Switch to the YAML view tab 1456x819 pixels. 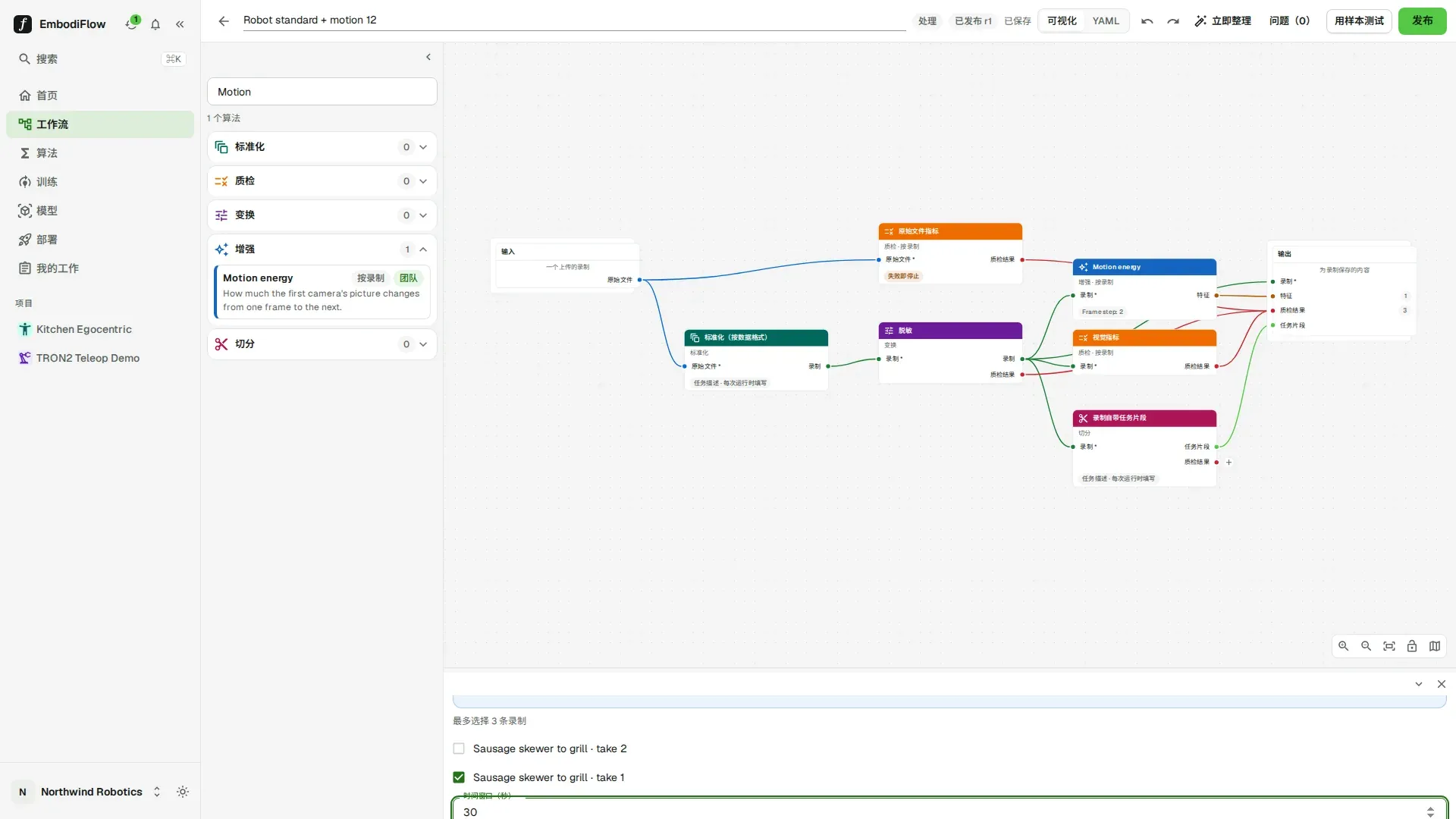point(1106,21)
